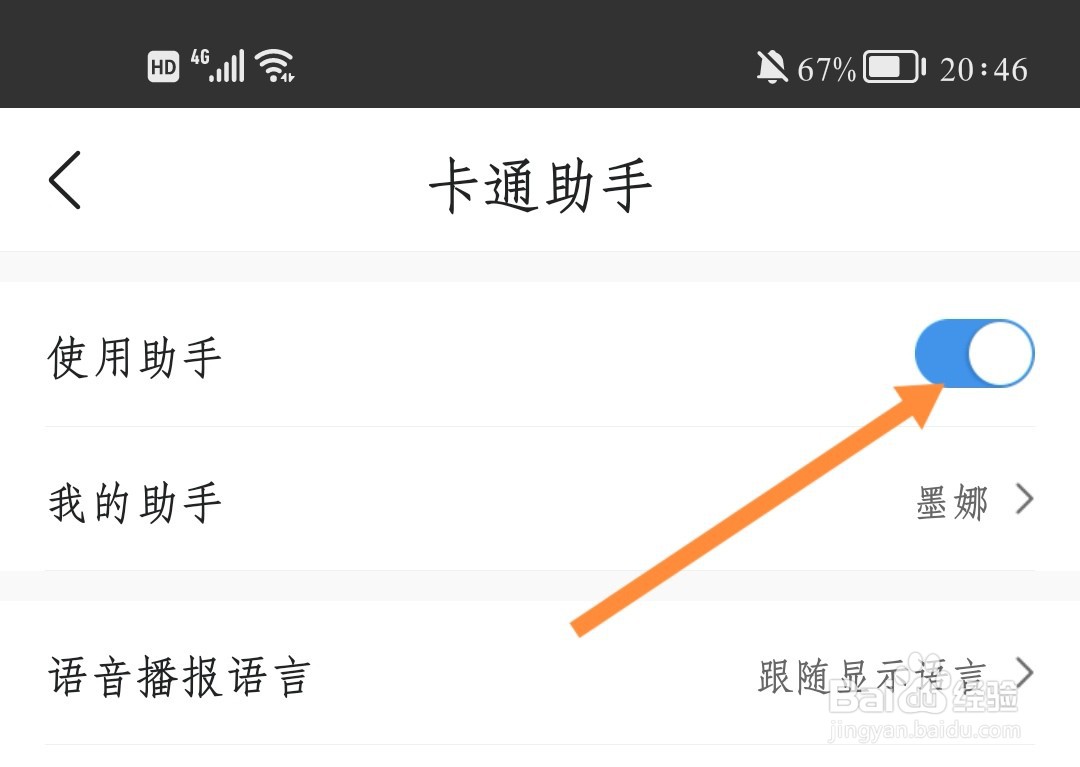The width and height of the screenshot is (1080, 767).
Task: Toggle the 使用助手 switch off
Action: point(974,353)
